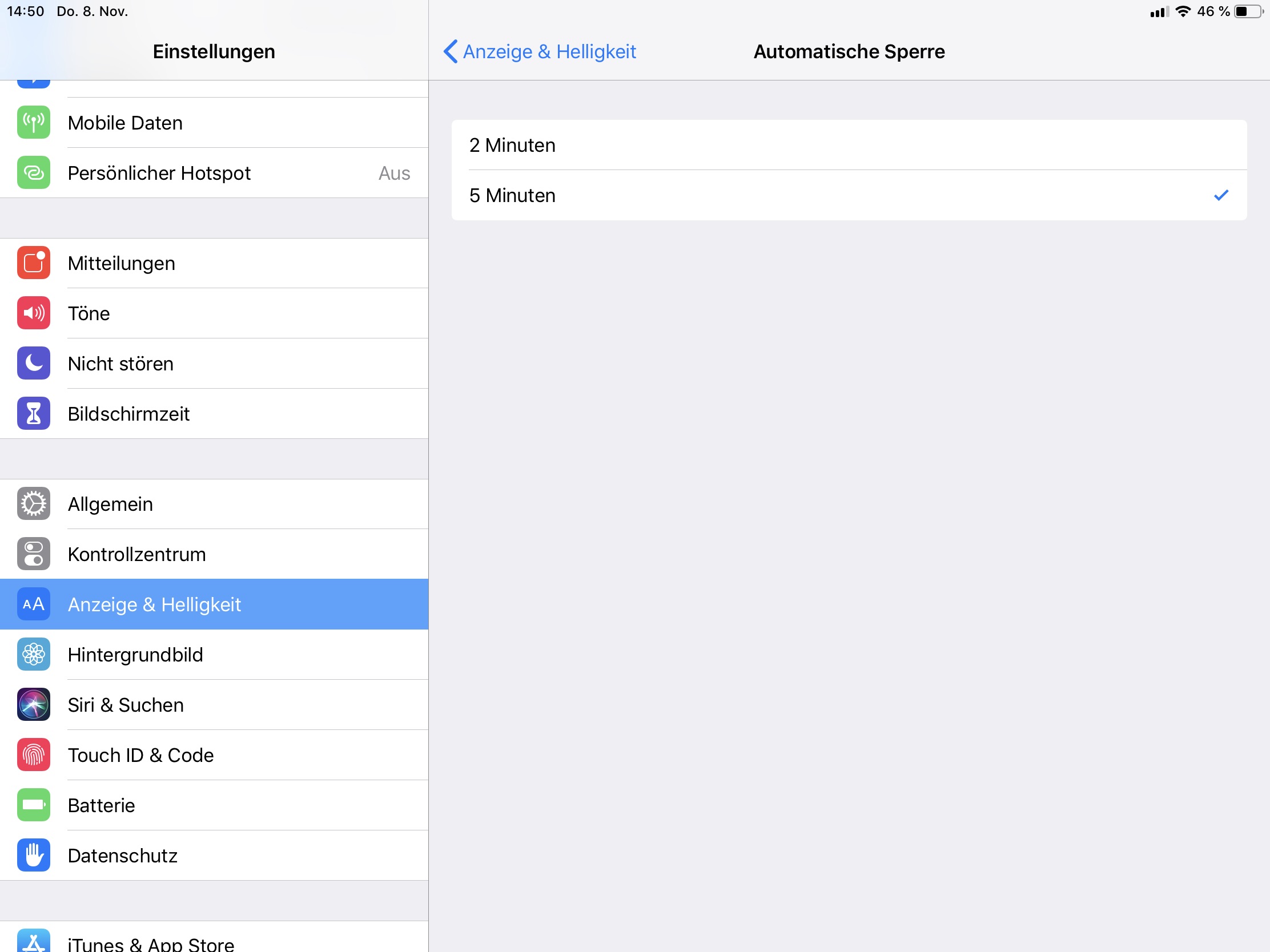Open Allgemein using the gear icon

point(33,504)
